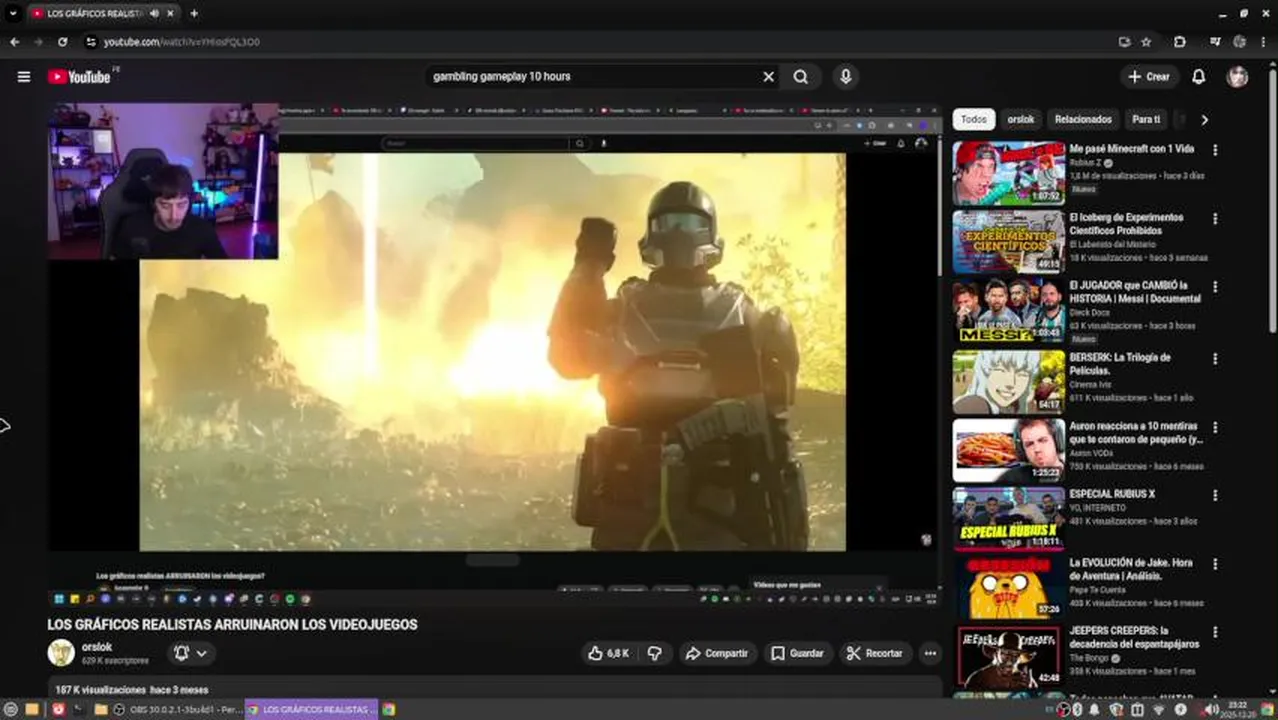This screenshot has height=720, width=1278.
Task: Go back with the browser back arrow
Action: [14, 42]
